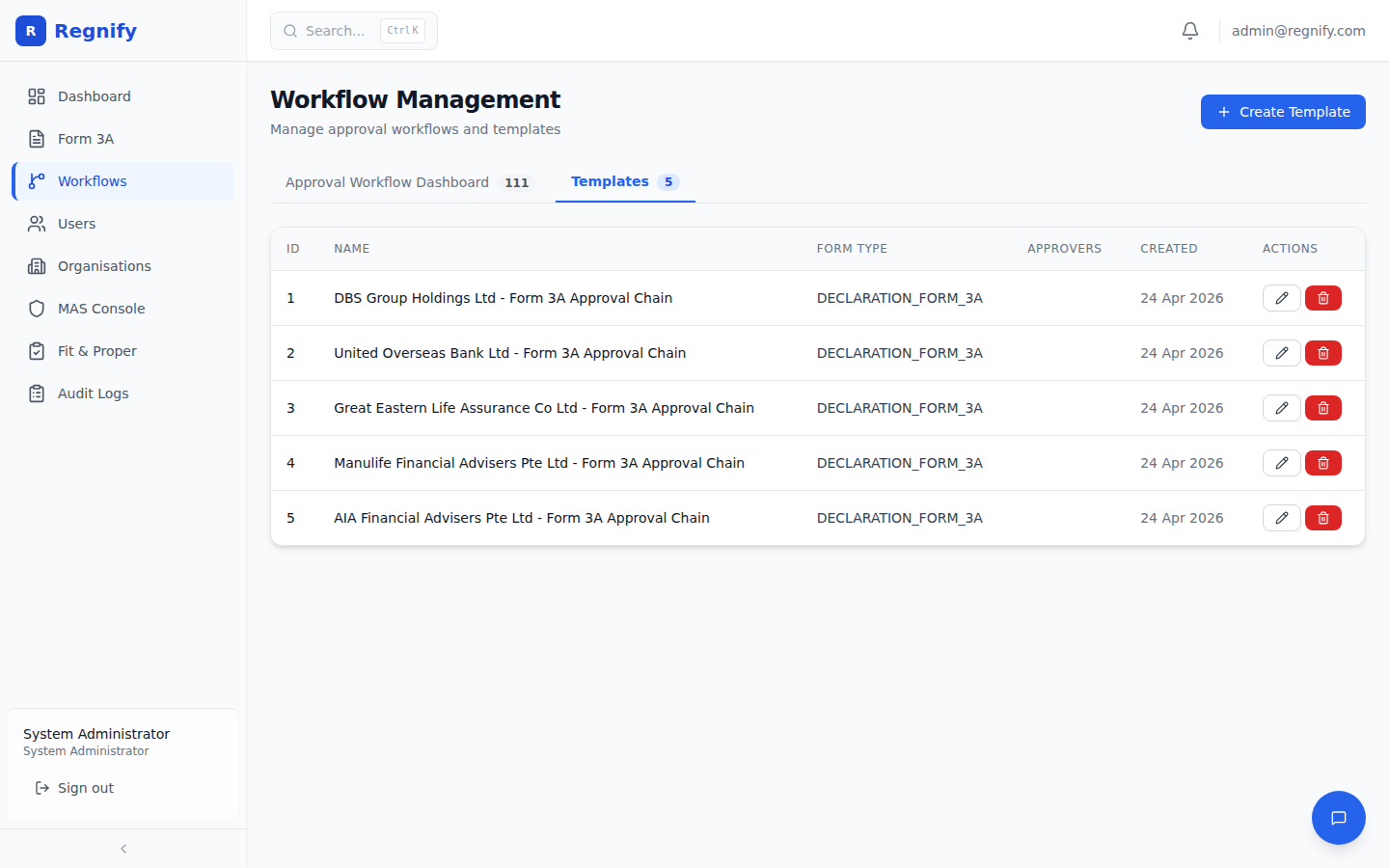Open the Dashboard sidebar item
1389x868 pixels.
coord(123,96)
